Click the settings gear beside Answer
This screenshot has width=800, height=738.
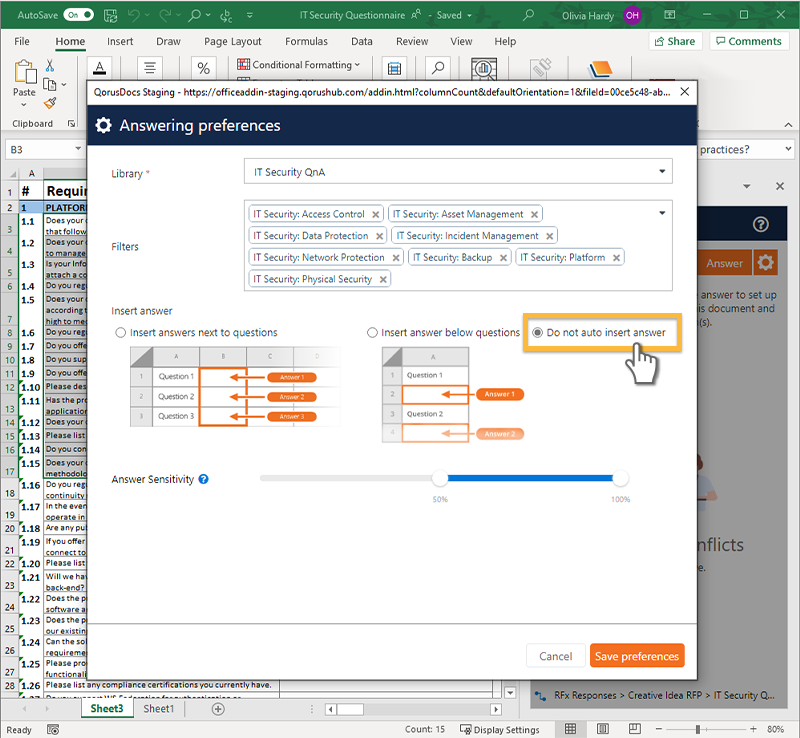(765, 263)
